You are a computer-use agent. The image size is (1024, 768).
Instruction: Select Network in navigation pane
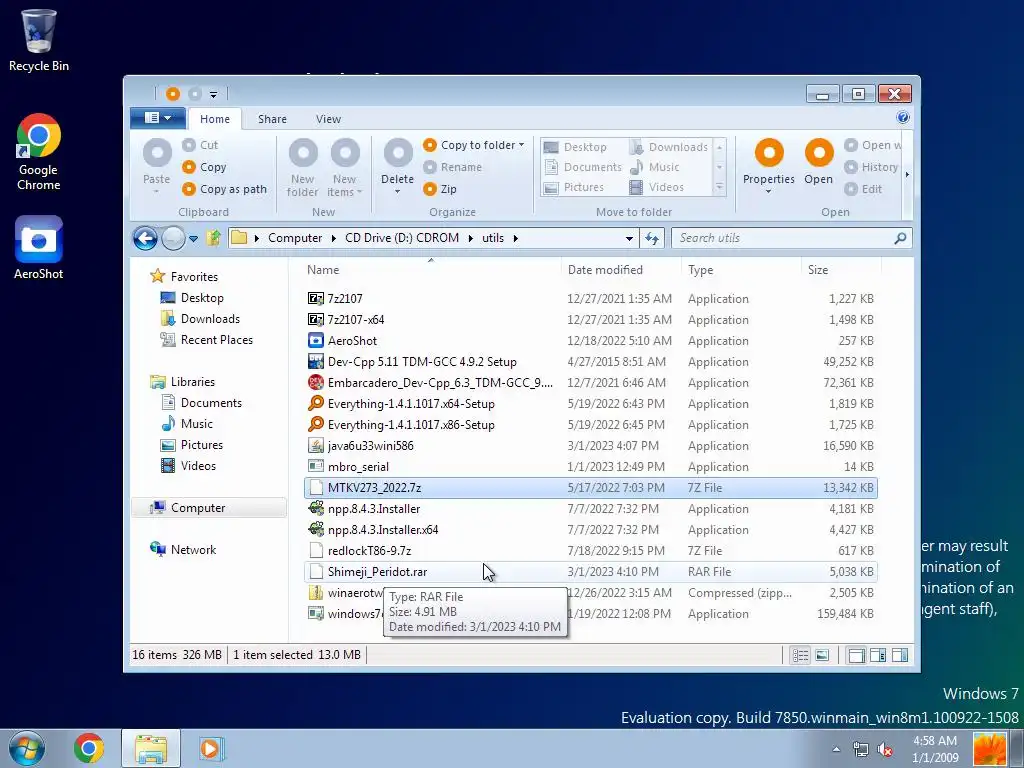(193, 550)
